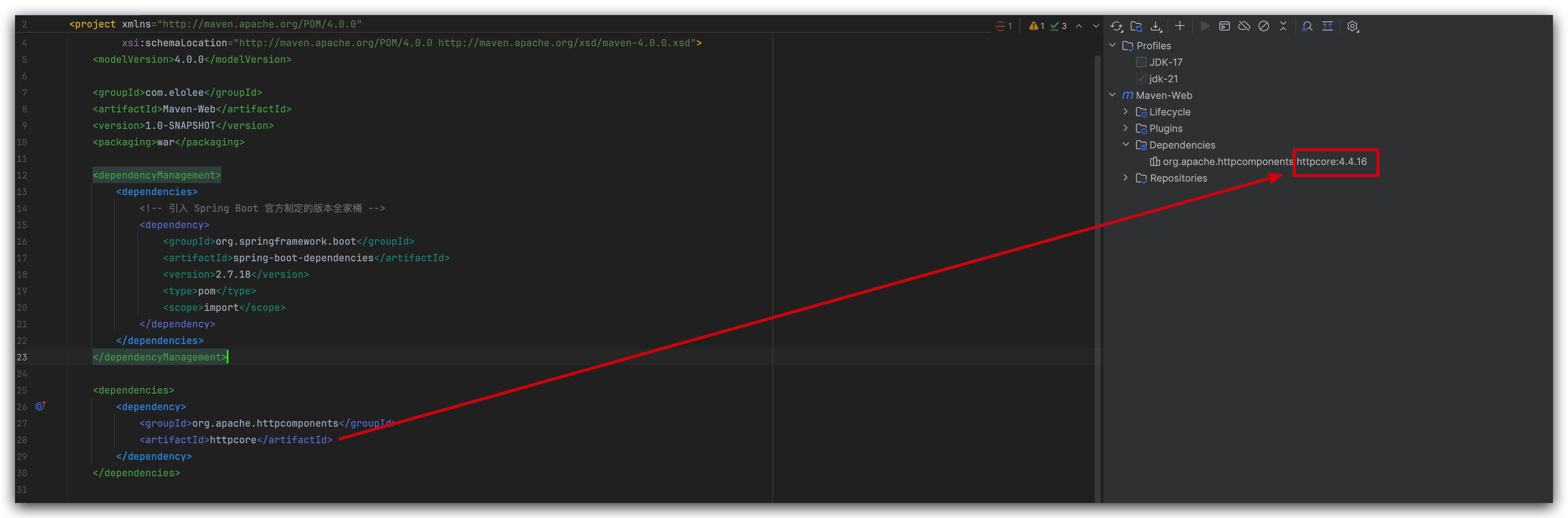The width and height of the screenshot is (1568, 518).
Task: Click the war packaging value
Action: (166, 142)
